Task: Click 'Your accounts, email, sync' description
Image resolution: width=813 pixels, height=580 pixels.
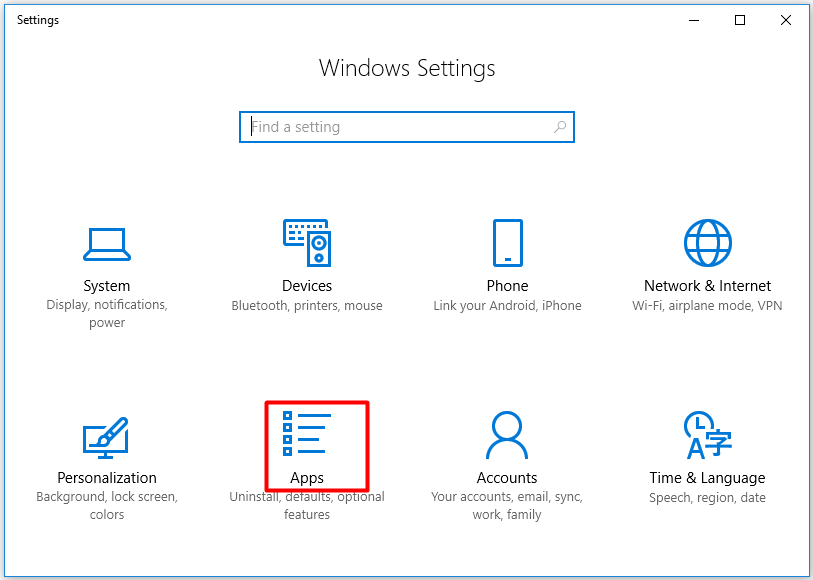Action: point(507,505)
